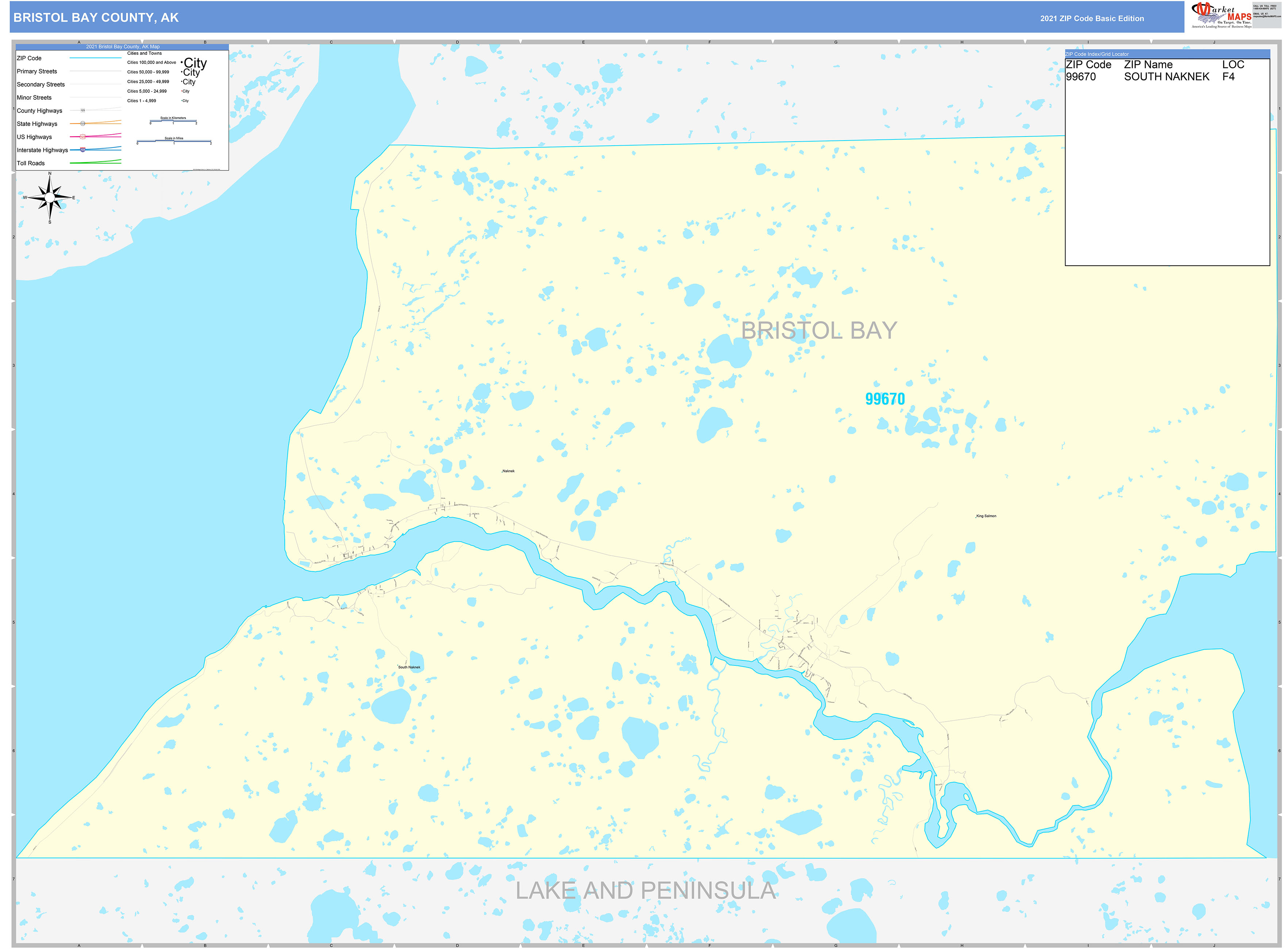This screenshot has width=1288, height=949.
Task: Click the Toll Roads green line sample
Action: point(95,162)
